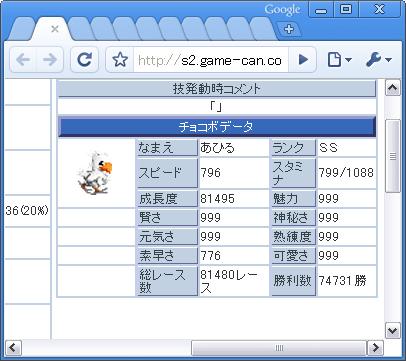
Task: Click the white chocobo sprite image
Action: point(95,172)
